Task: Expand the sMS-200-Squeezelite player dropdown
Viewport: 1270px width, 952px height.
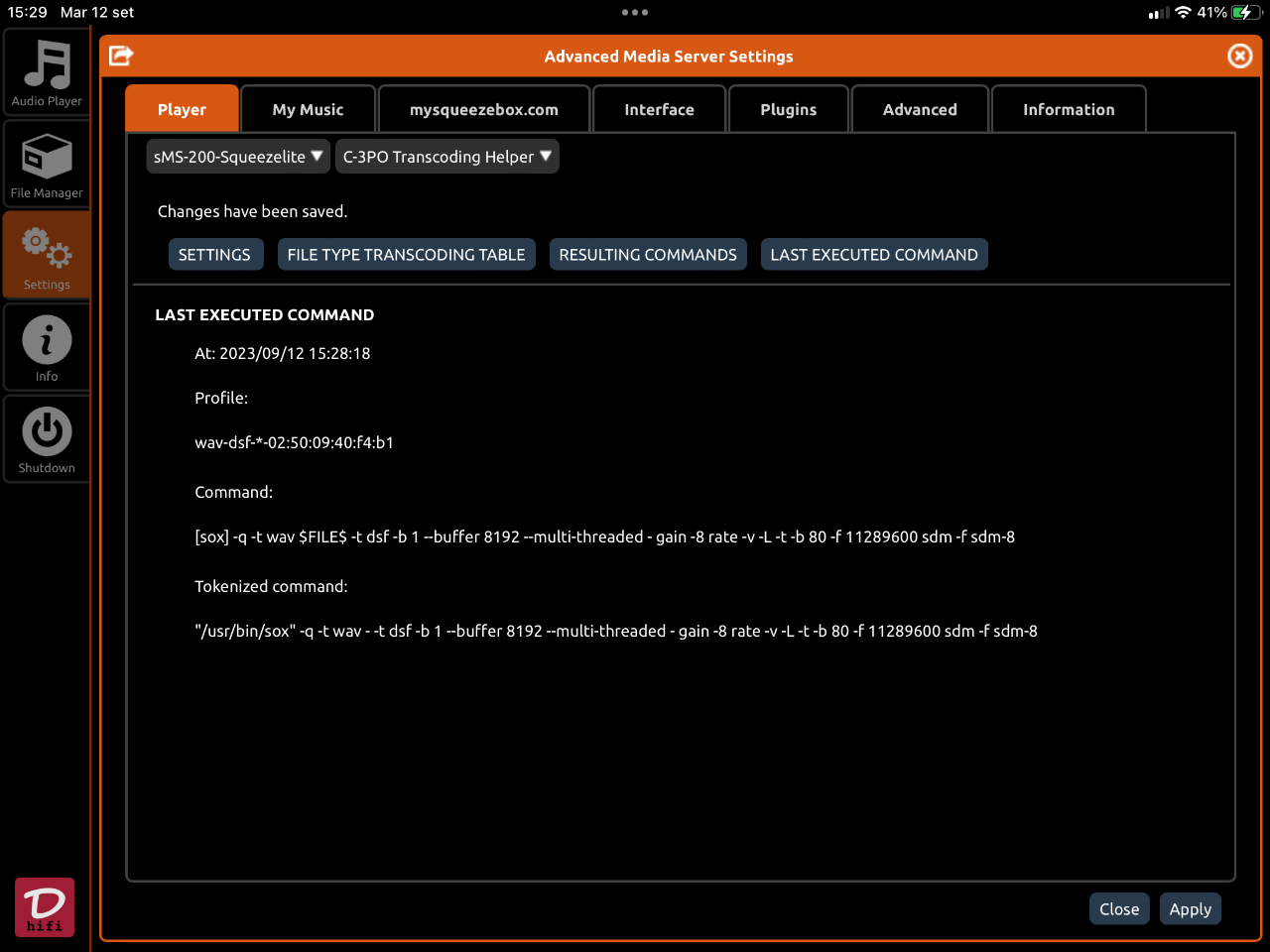Action: coord(238,157)
